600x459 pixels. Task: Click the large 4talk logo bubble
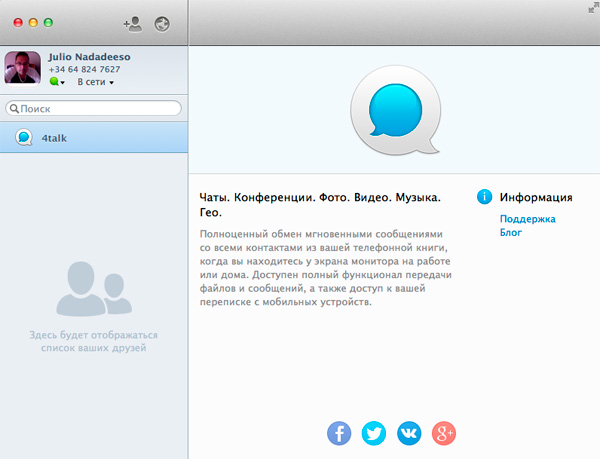pos(394,112)
